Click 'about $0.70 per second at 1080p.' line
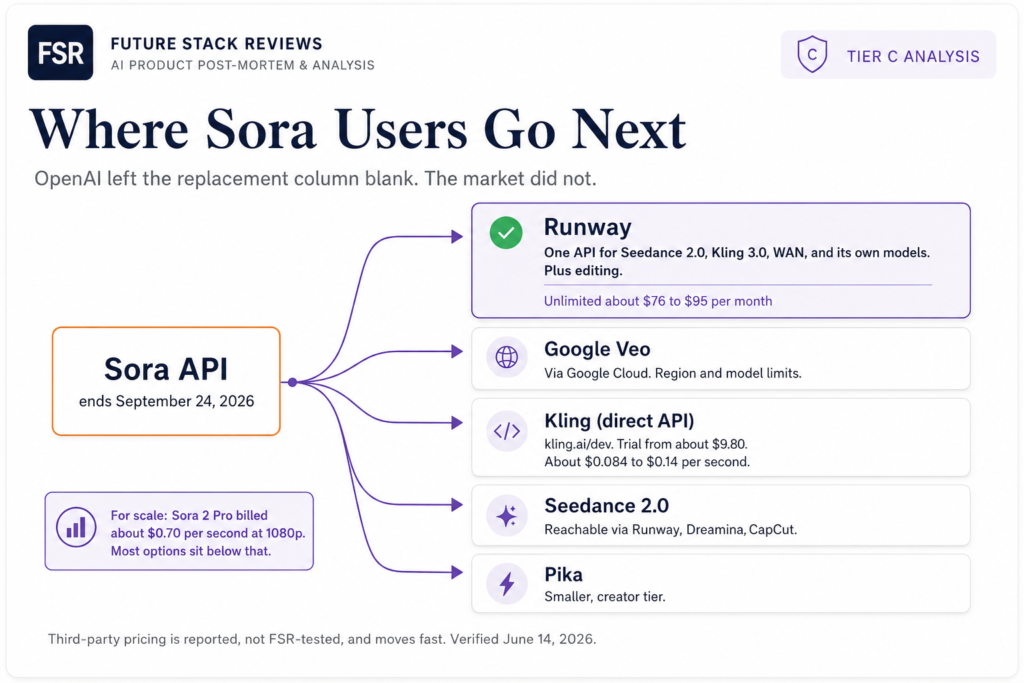 tap(208, 533)
